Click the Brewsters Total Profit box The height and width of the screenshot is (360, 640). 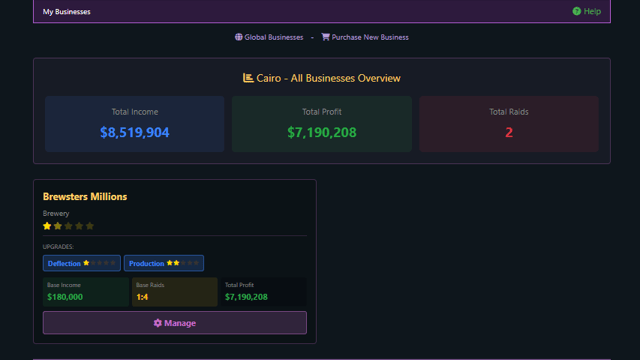point(264,292)
